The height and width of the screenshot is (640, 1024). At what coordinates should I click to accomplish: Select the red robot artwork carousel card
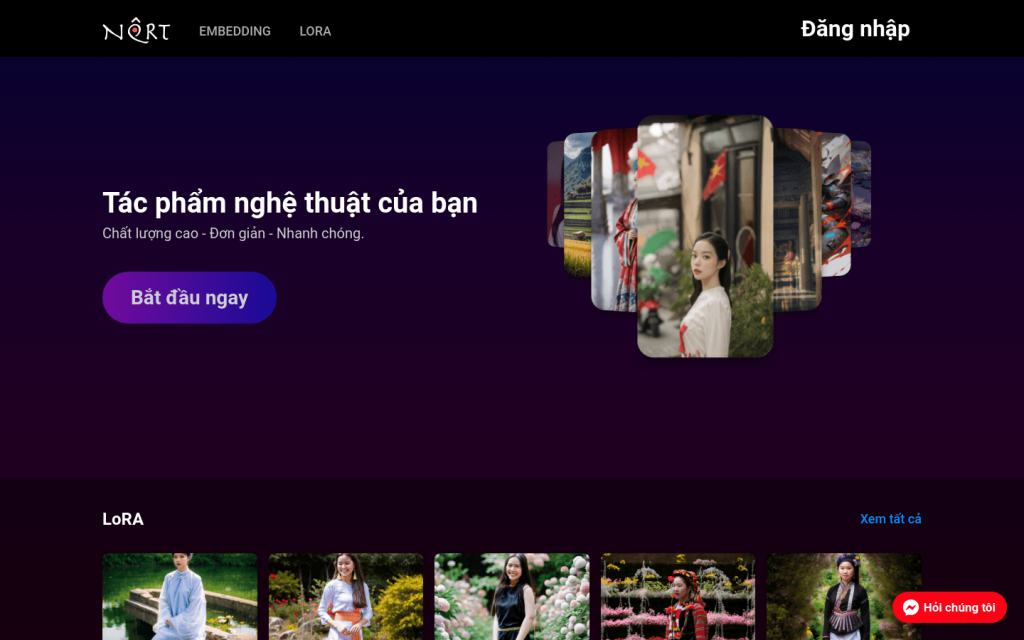pyautogui.click(x=836, y=204)
